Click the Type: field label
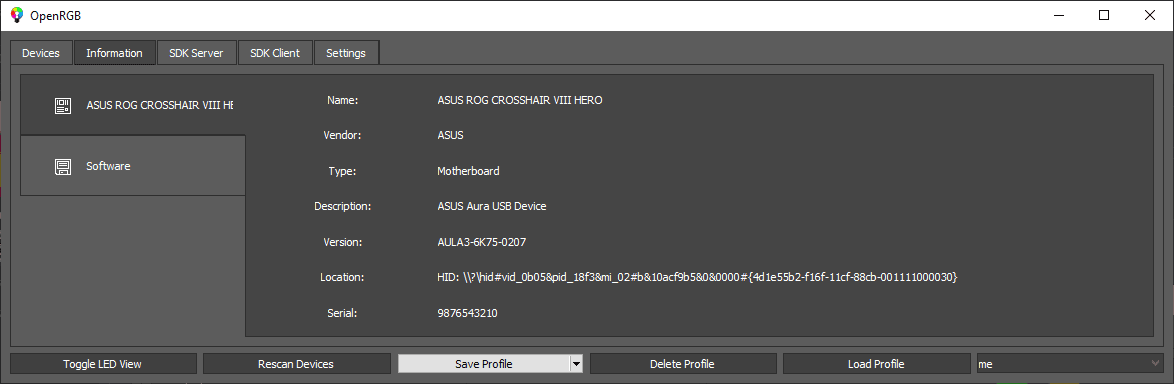 [x=342, y=171]
